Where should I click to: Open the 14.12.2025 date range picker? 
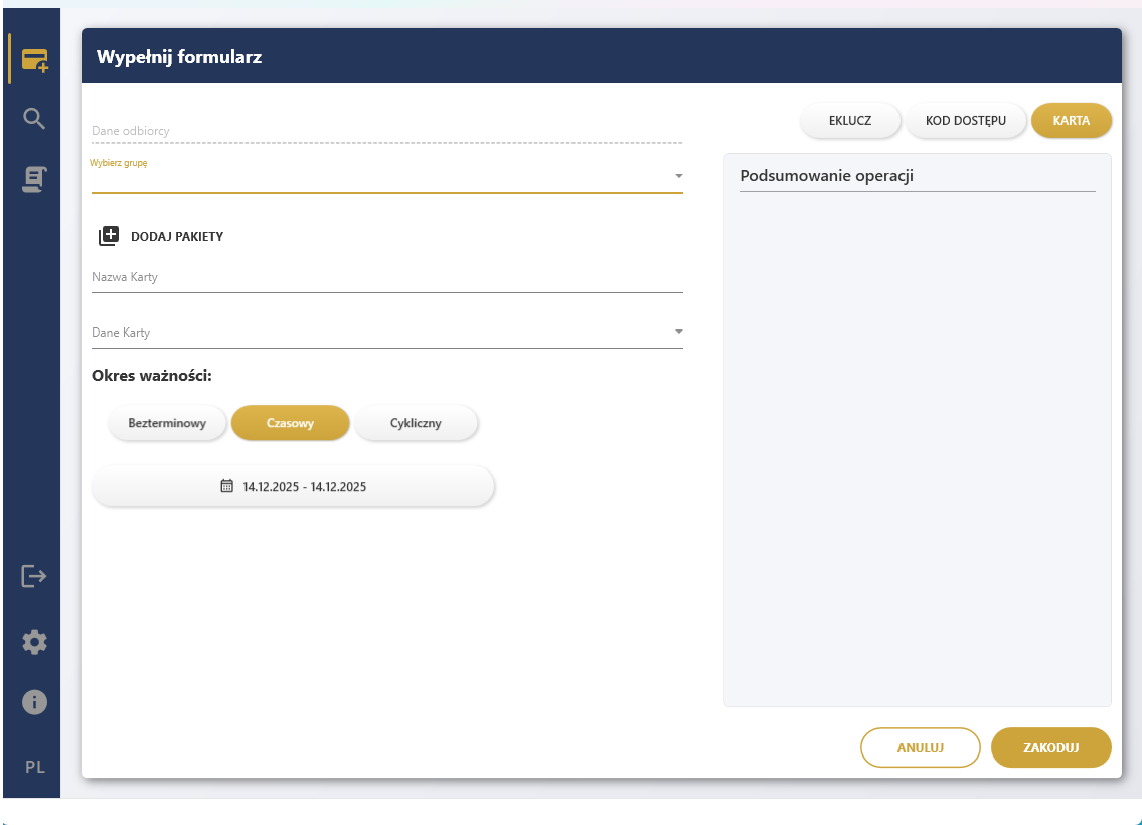(x=293, y=486)
